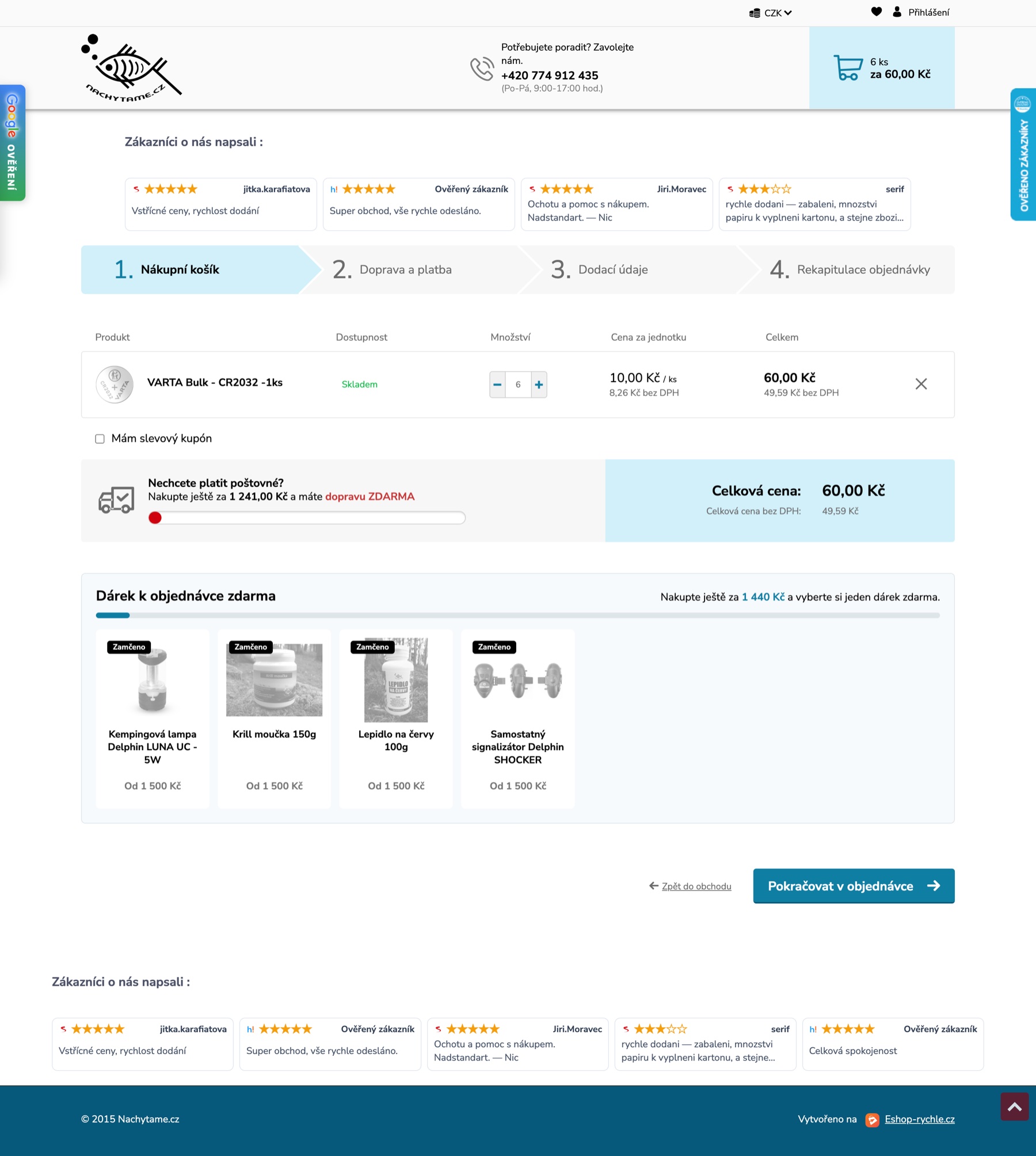Screen dimensions: 1036x1156
Task: Click the VARTA Bulk - CR2032 -1ks product name
Action: coord(215,382)
